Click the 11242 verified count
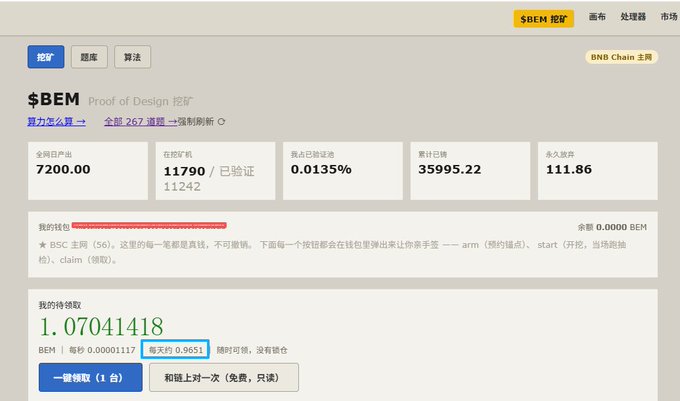The image size is (680, 401). point(182,187)
